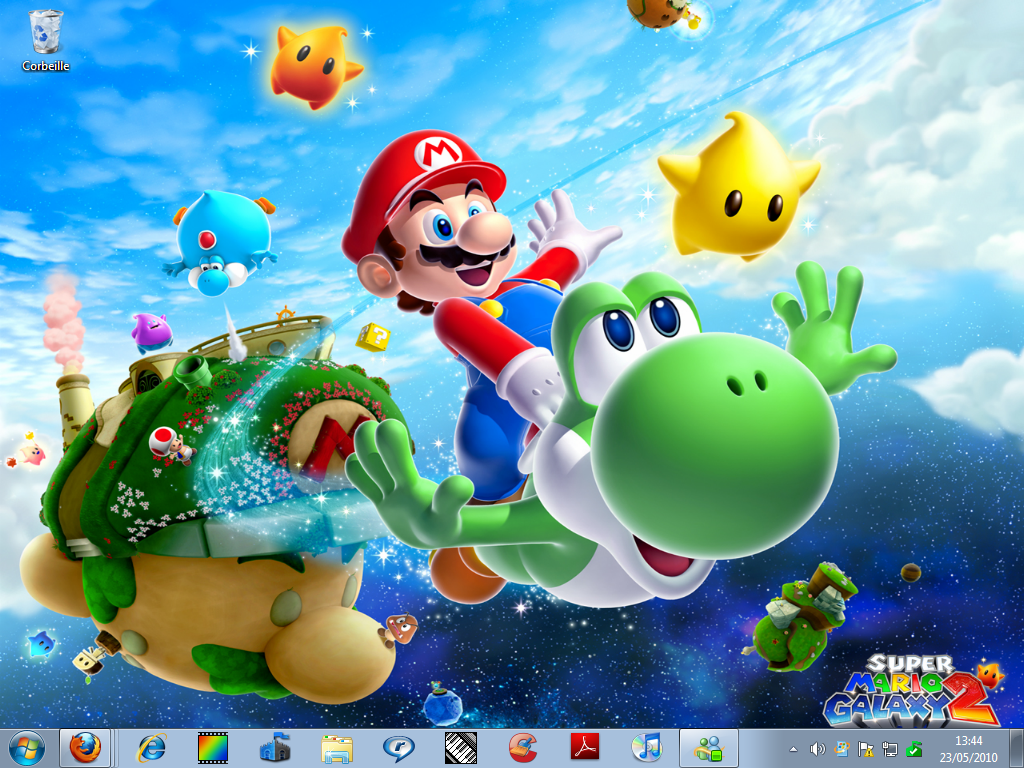
Task: Open the volume speaker tray icon
Action: point(817,749)
